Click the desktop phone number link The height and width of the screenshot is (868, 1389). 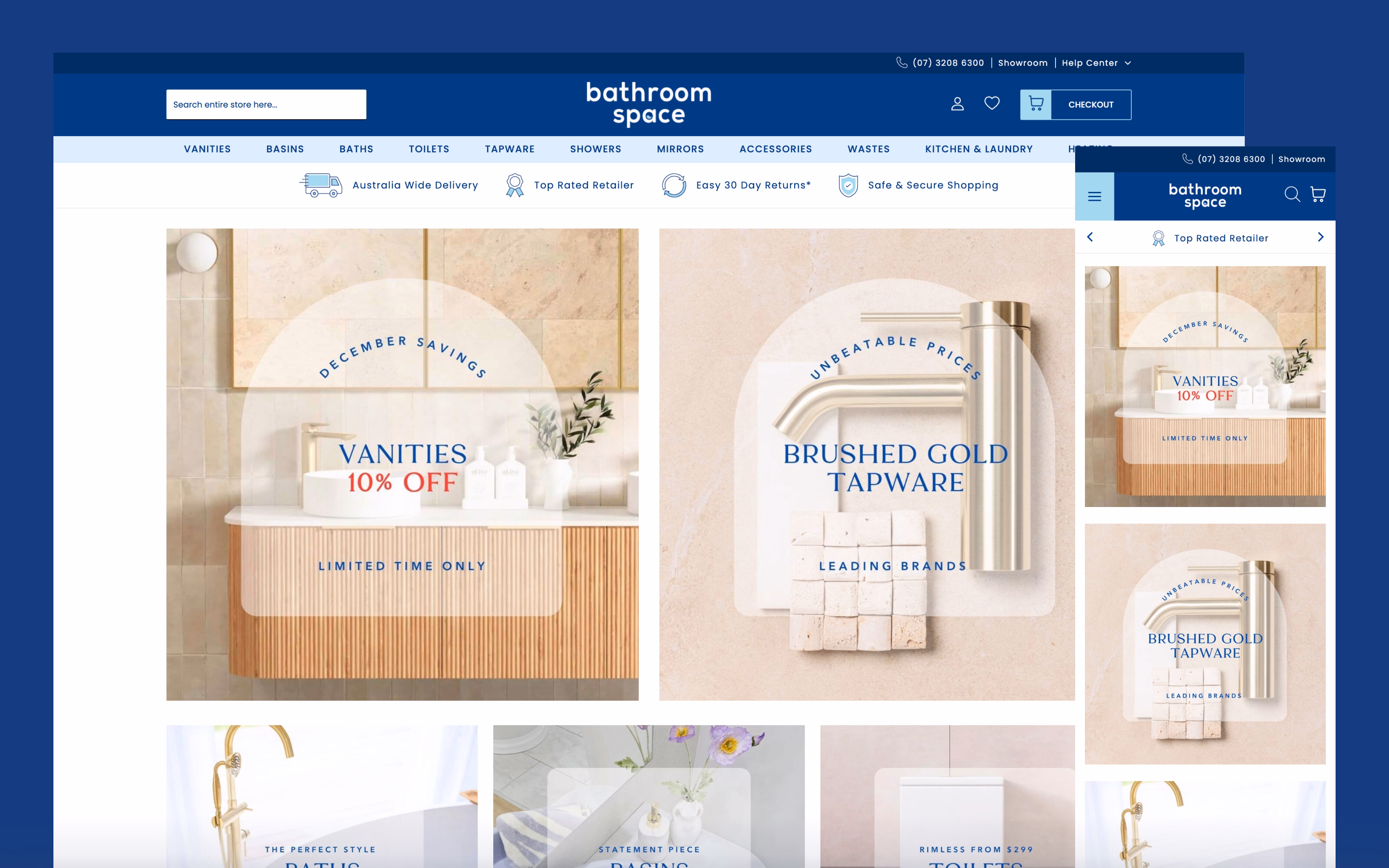coord(948,63)
